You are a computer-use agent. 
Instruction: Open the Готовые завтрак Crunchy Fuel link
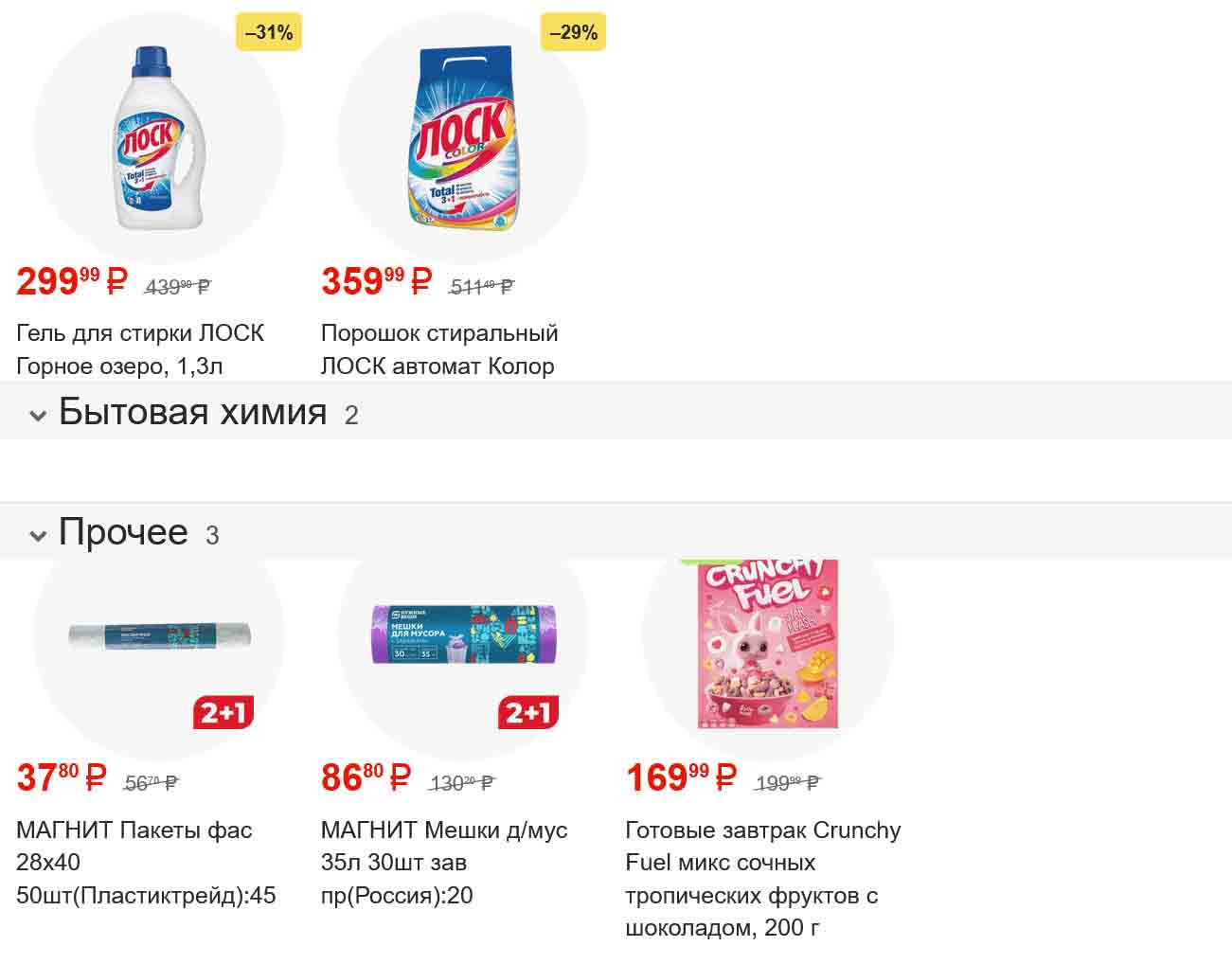[762, 879]
